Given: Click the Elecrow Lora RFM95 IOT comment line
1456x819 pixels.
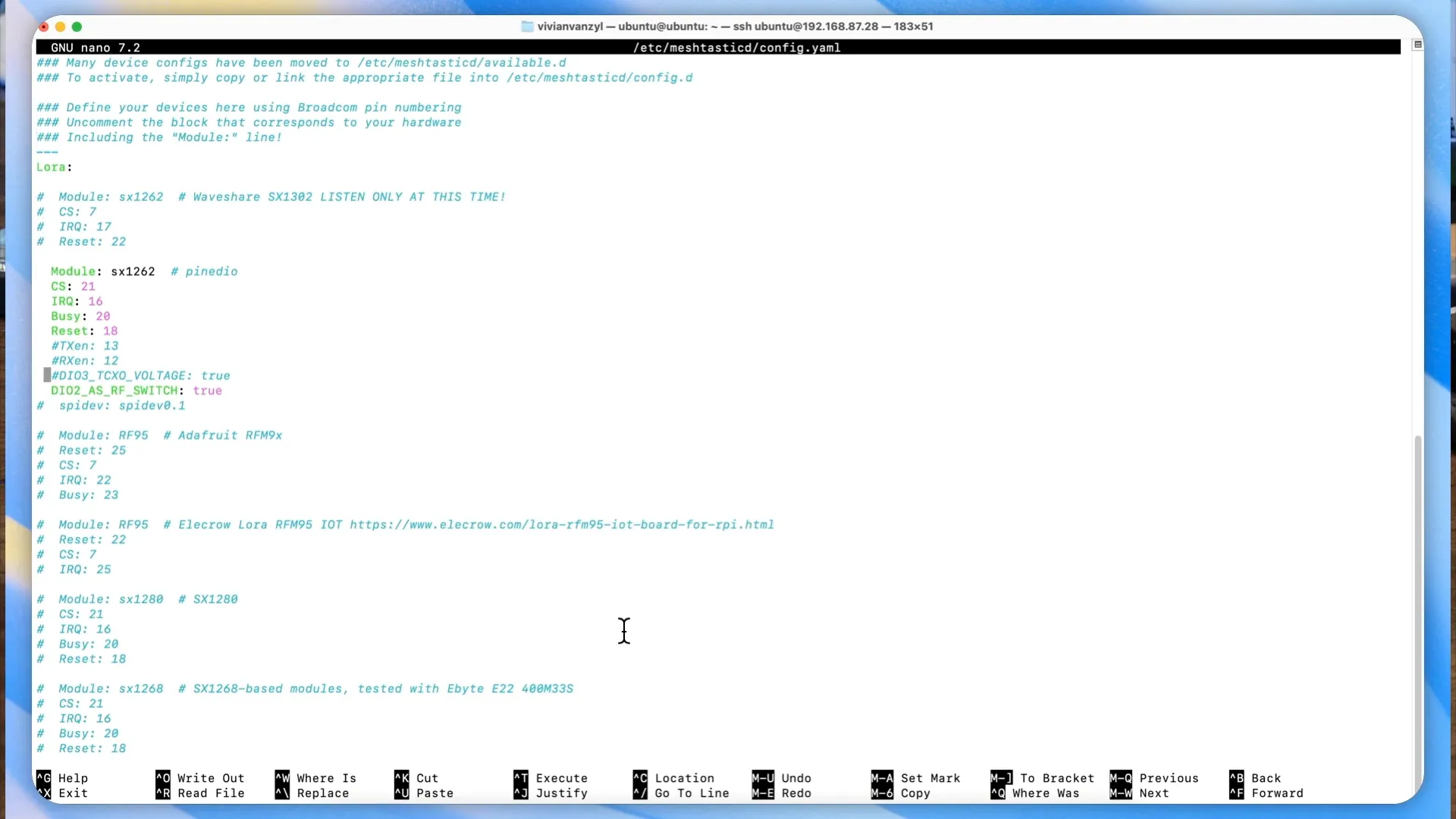Looking at the screenshot, I should pos(405,525).
